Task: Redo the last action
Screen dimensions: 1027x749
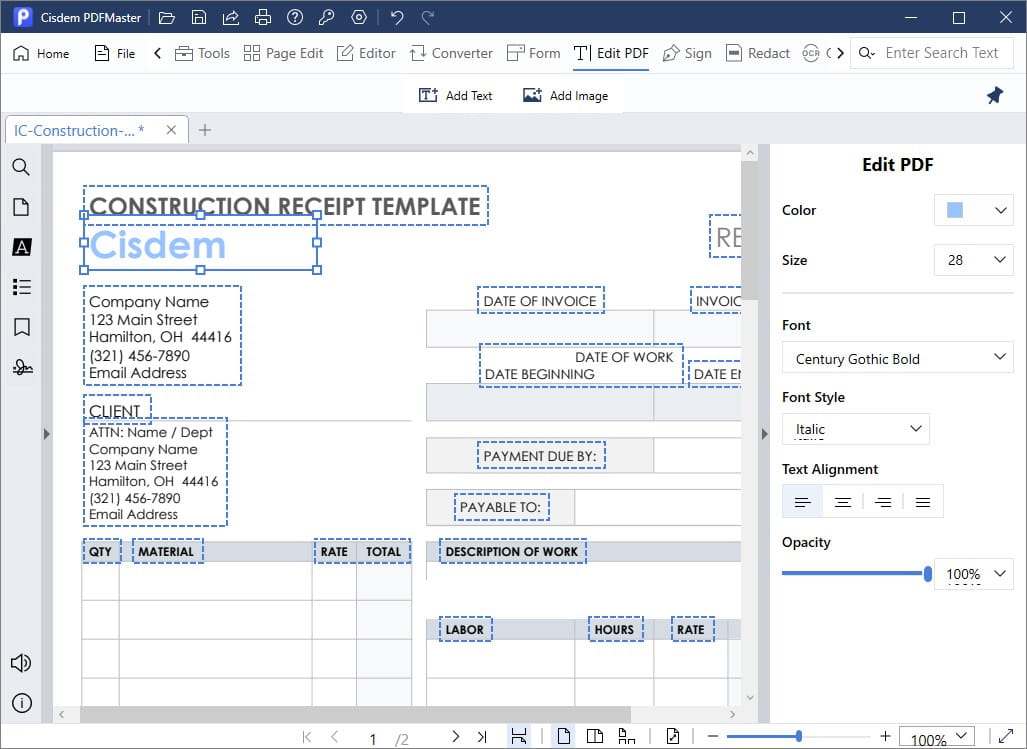Action: [x=428, y=18]
